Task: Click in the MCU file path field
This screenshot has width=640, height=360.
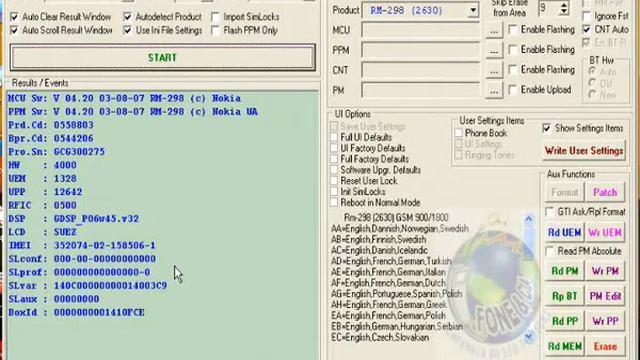Action: 420,31
